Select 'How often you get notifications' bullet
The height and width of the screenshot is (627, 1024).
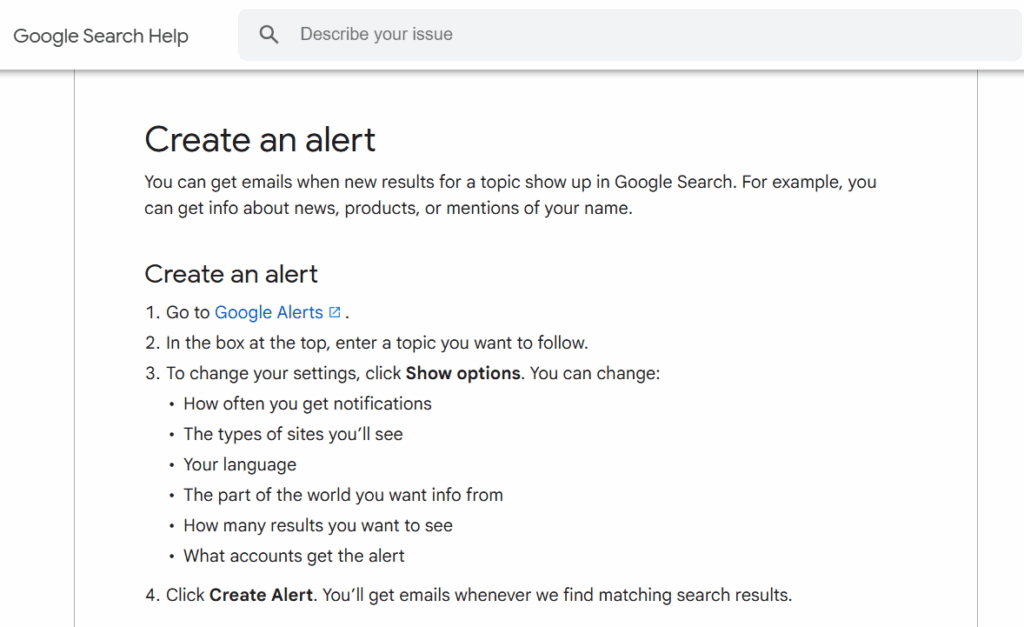click(x=307, y=404)
